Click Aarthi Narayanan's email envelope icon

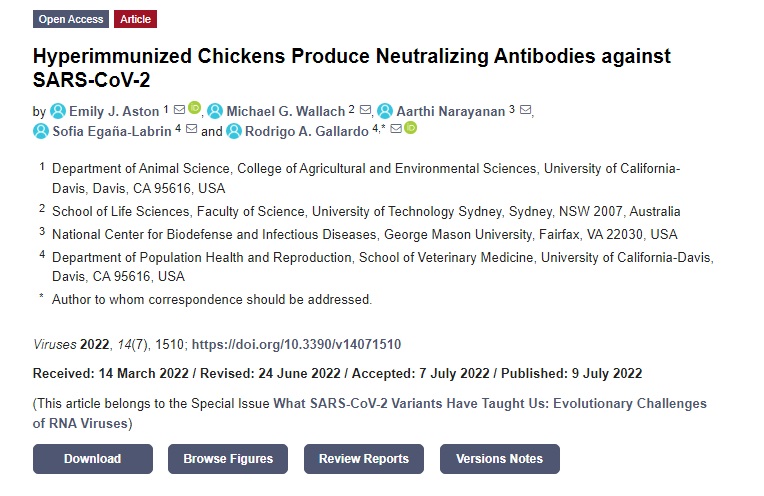pyautogui.click(x=525, y=110)
